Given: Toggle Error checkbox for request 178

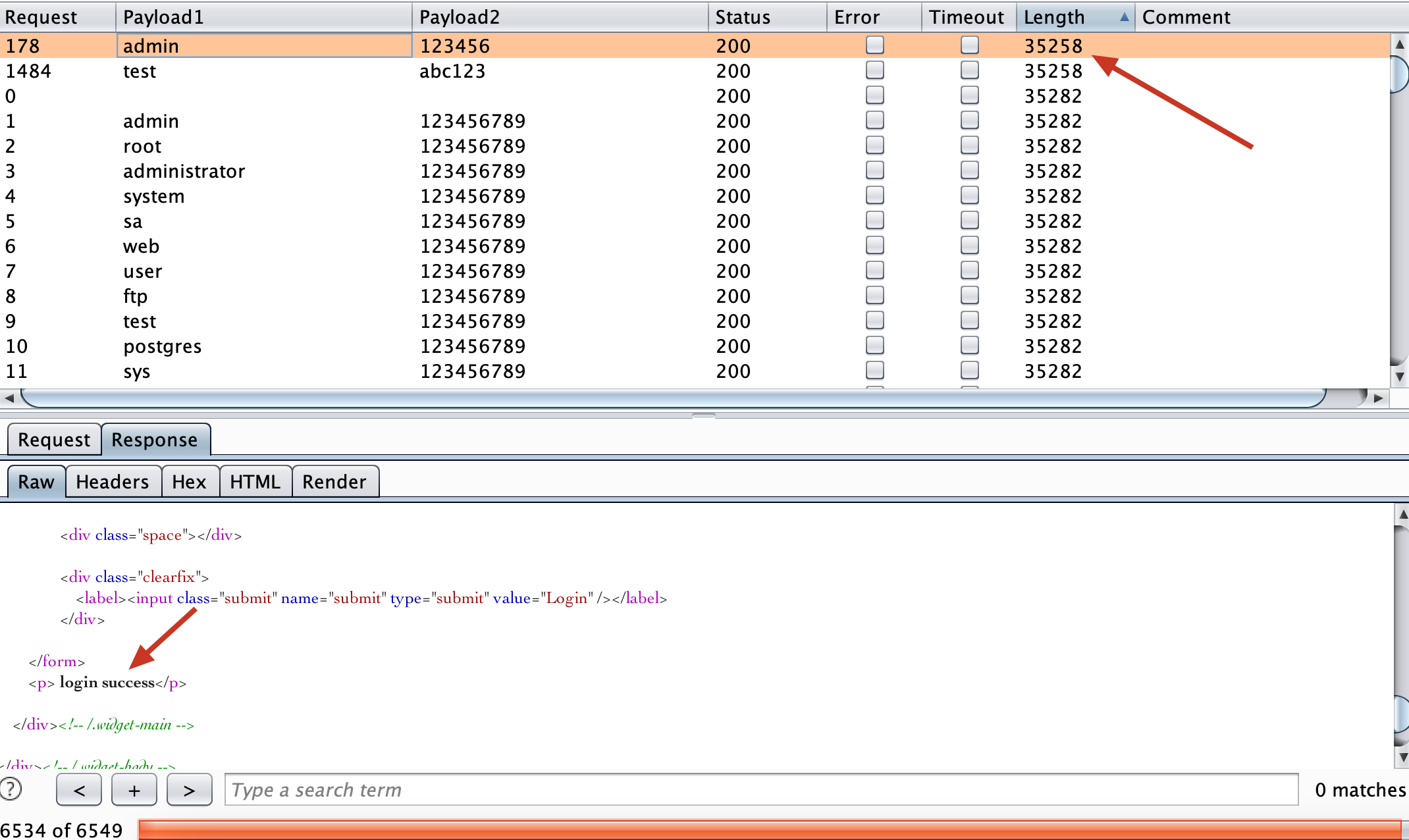Looking at the screenshot, I should [874, 45].
